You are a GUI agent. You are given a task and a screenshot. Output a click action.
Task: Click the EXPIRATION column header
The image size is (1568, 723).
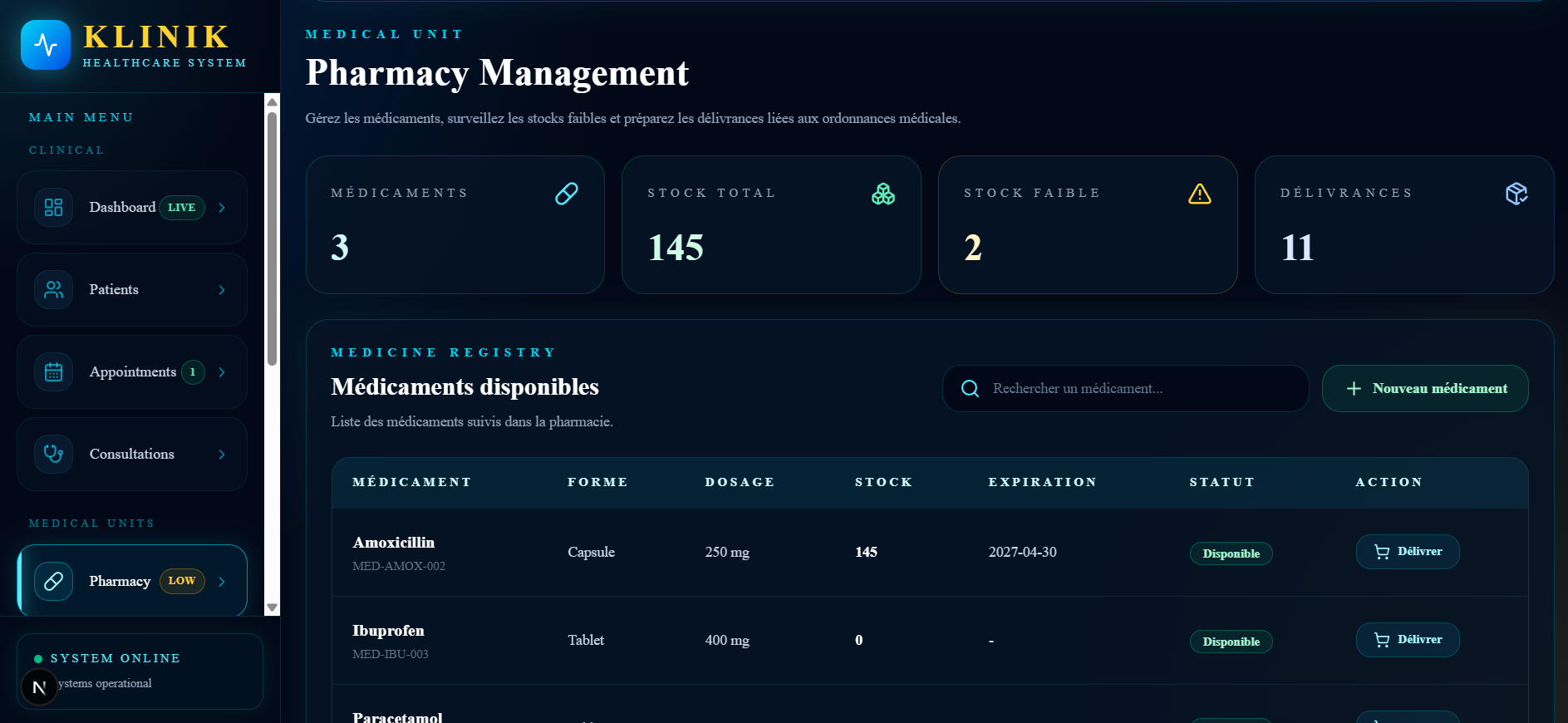(1042, 482)
